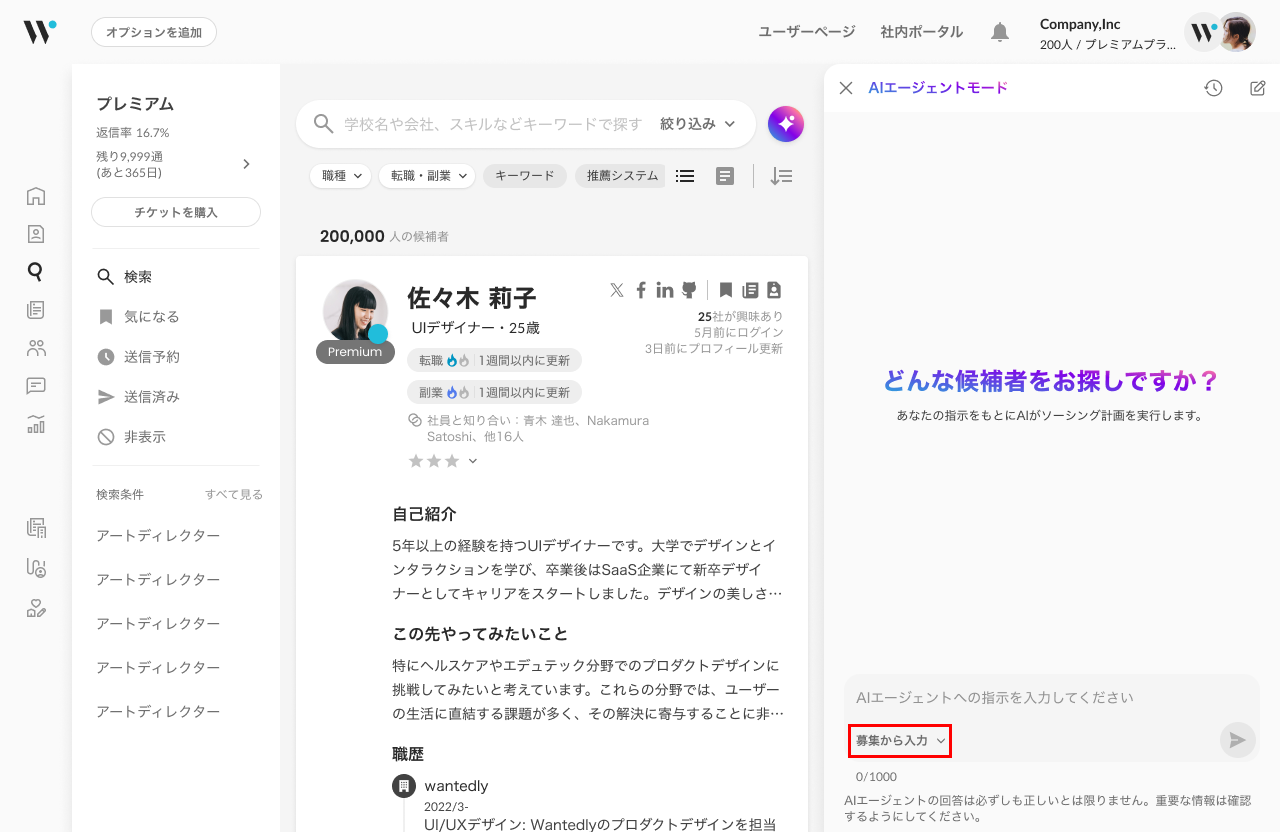1280x832 pixels.
Task: Expand the 職種 filter dropdown
Action: pyautogui.click(x=340, y=176)
